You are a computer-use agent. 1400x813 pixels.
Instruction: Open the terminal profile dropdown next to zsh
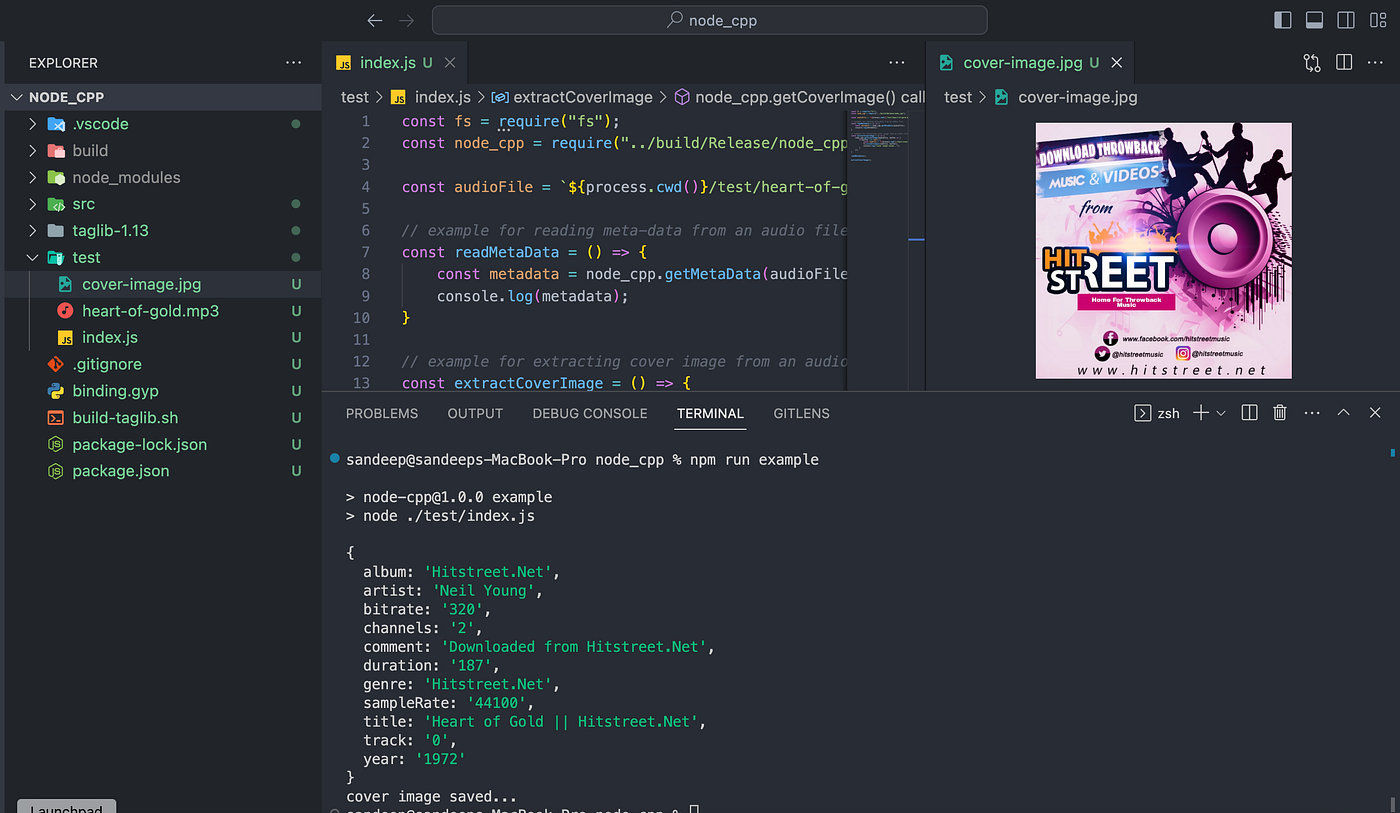click(1222, 412)
